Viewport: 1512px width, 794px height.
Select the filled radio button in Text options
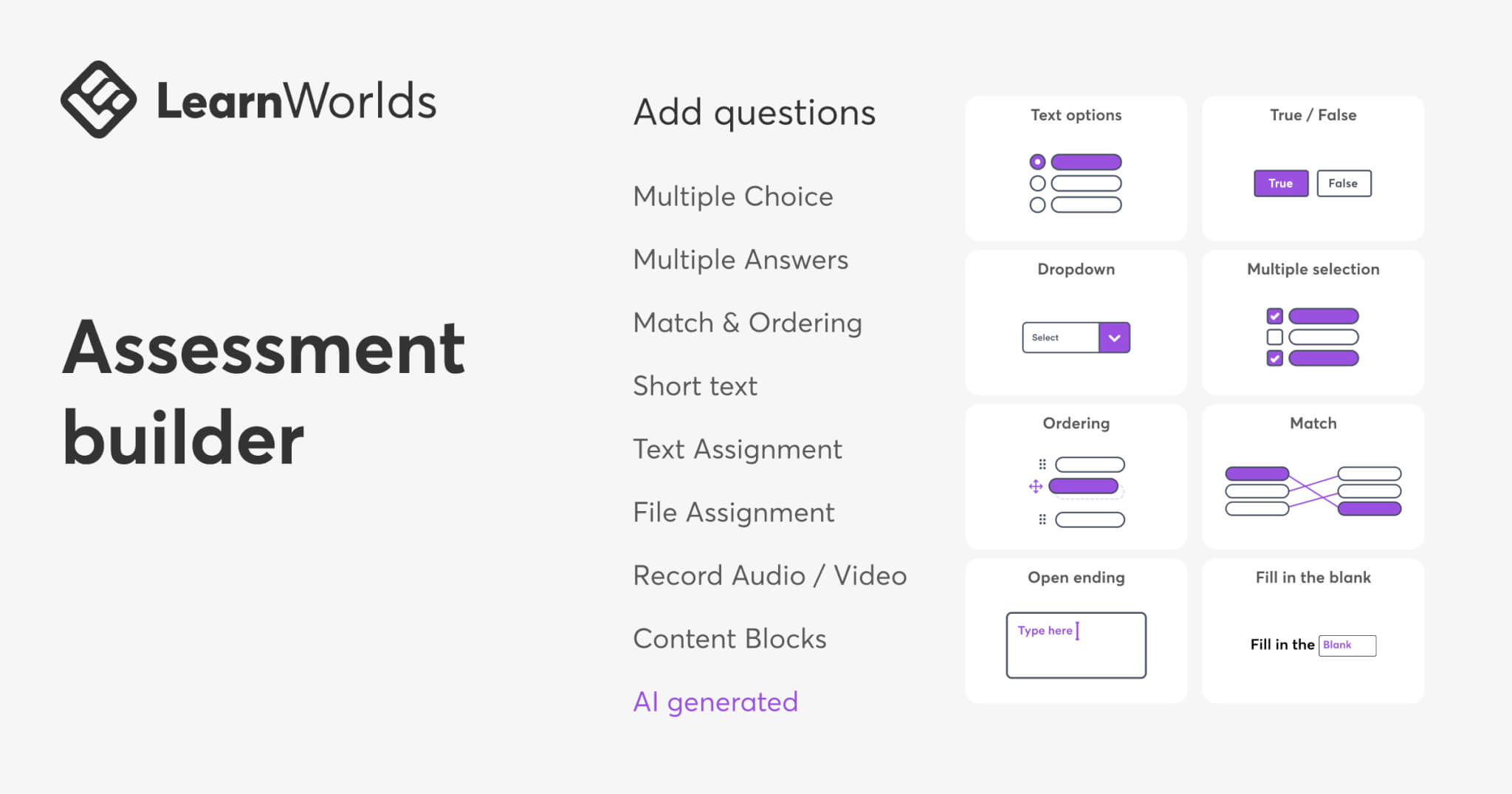[1039, 161]
